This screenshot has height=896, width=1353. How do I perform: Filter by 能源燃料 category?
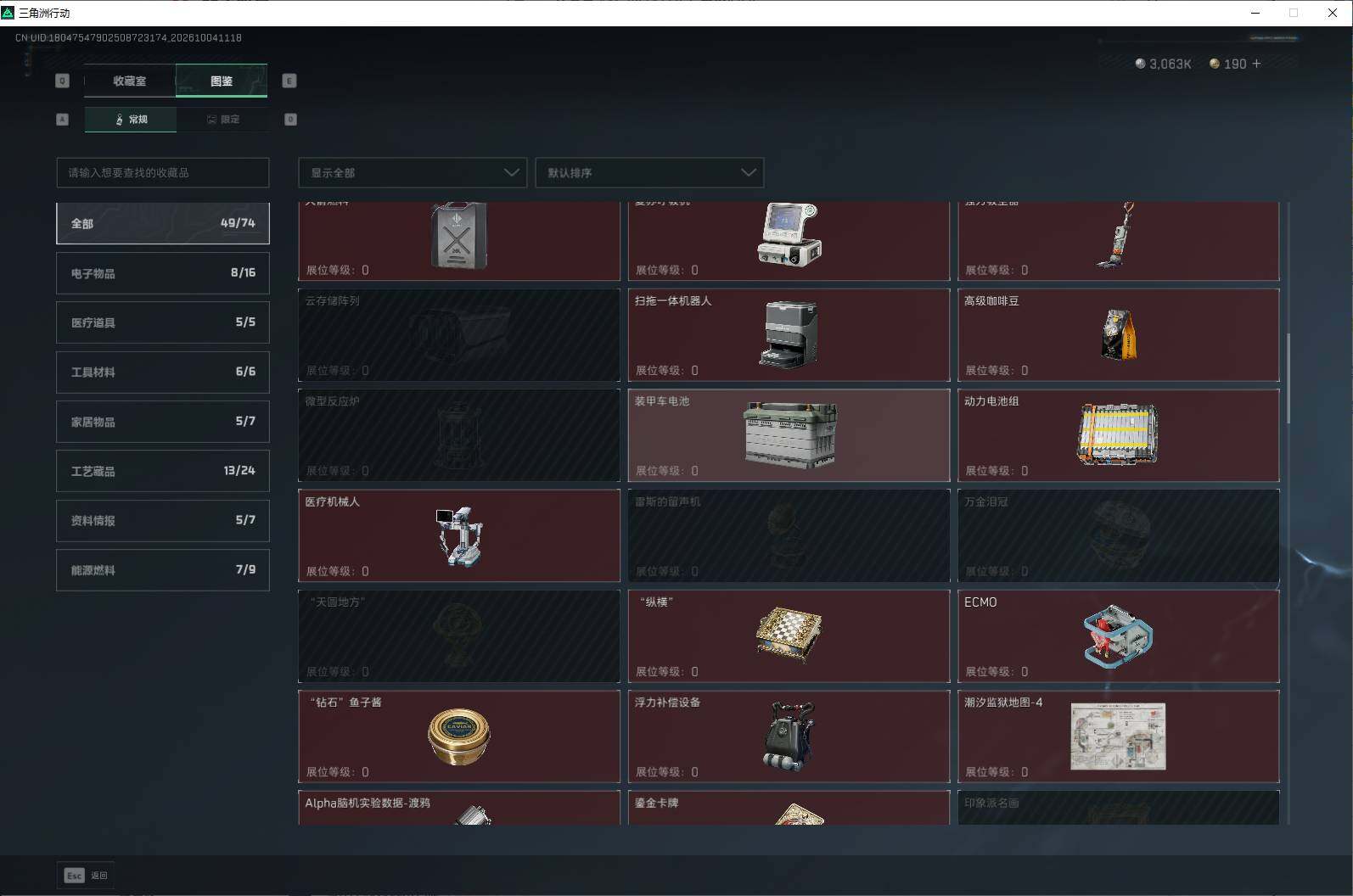click(x=163, y=570)
